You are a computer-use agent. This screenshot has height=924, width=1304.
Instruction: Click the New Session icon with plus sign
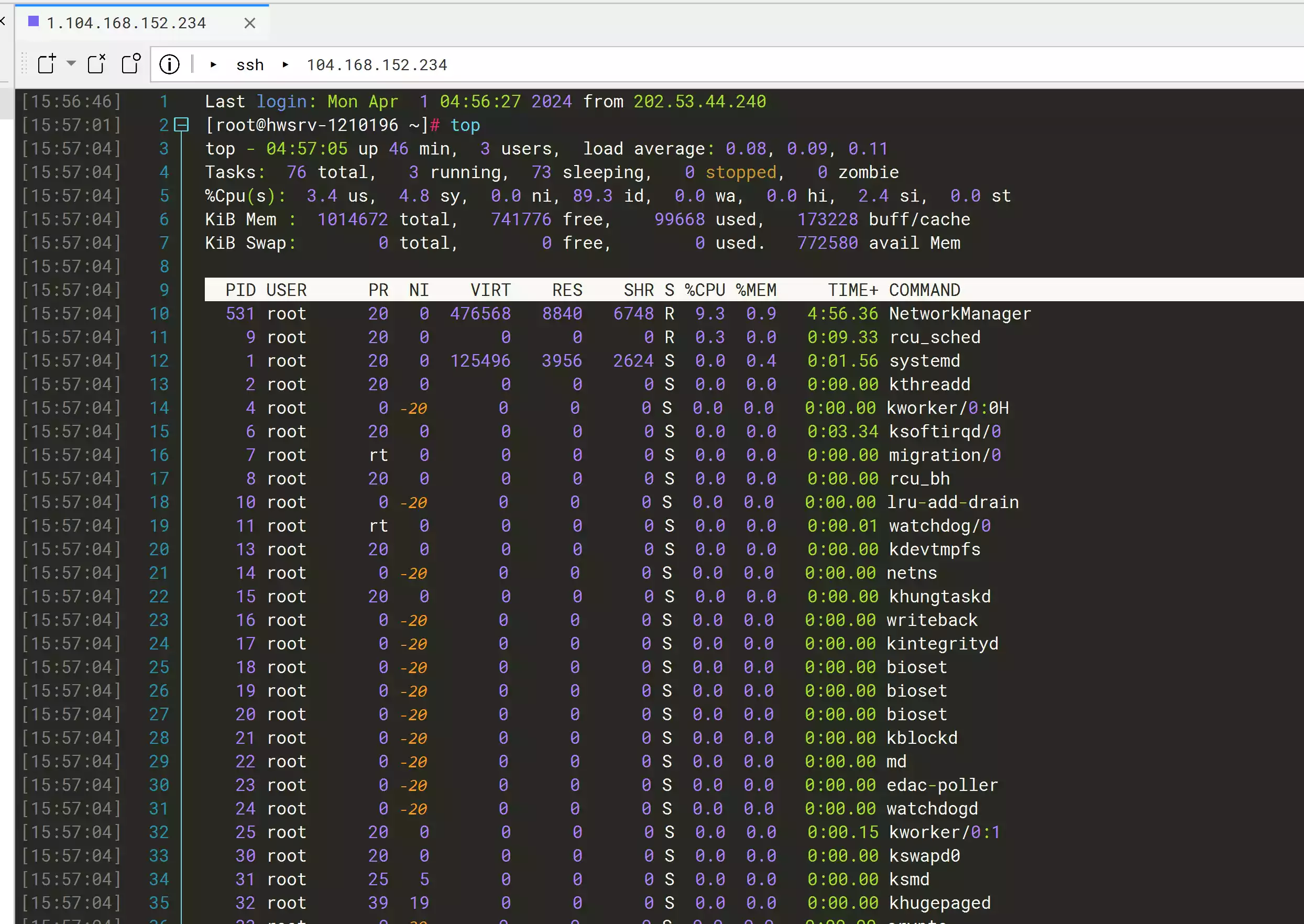point(47,64)
